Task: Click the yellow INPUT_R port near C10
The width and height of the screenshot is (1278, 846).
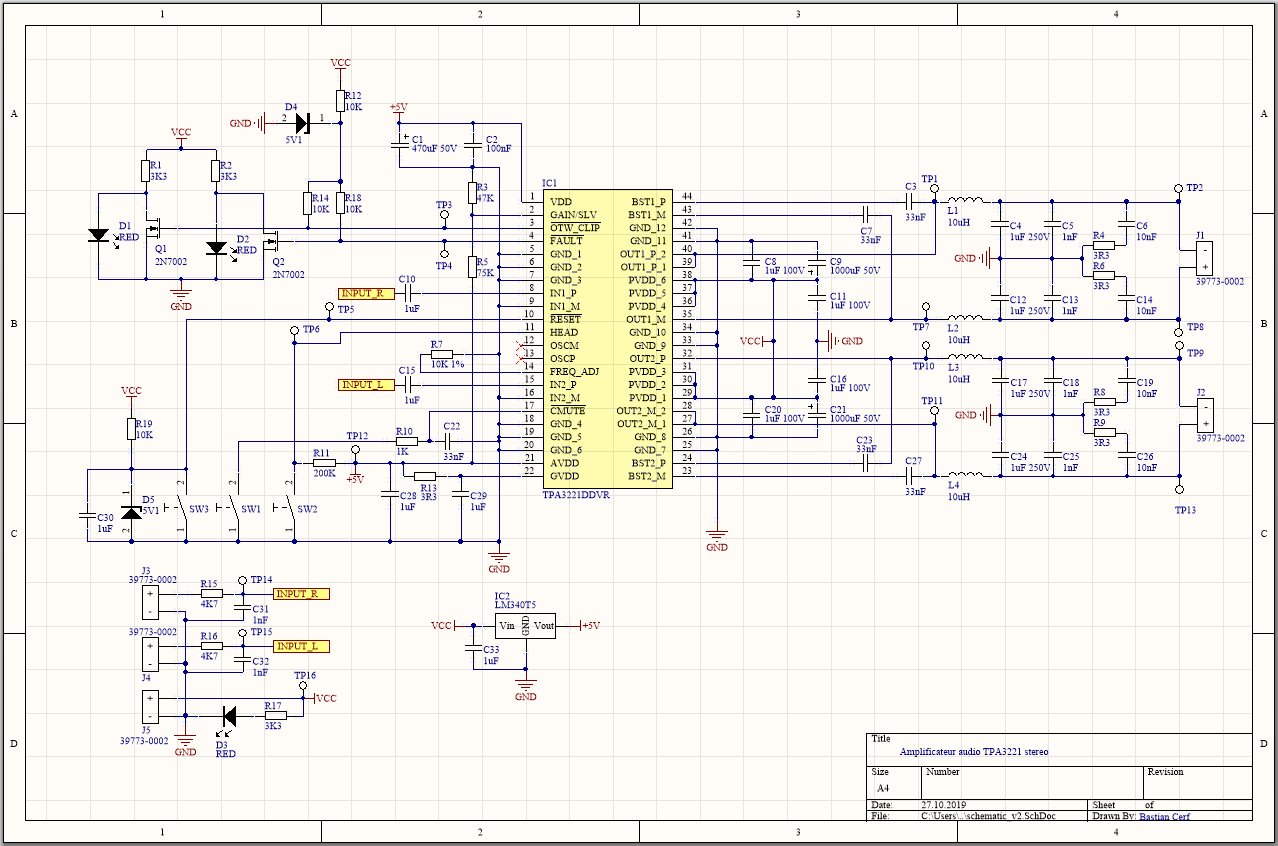Action: coord(363,294)
